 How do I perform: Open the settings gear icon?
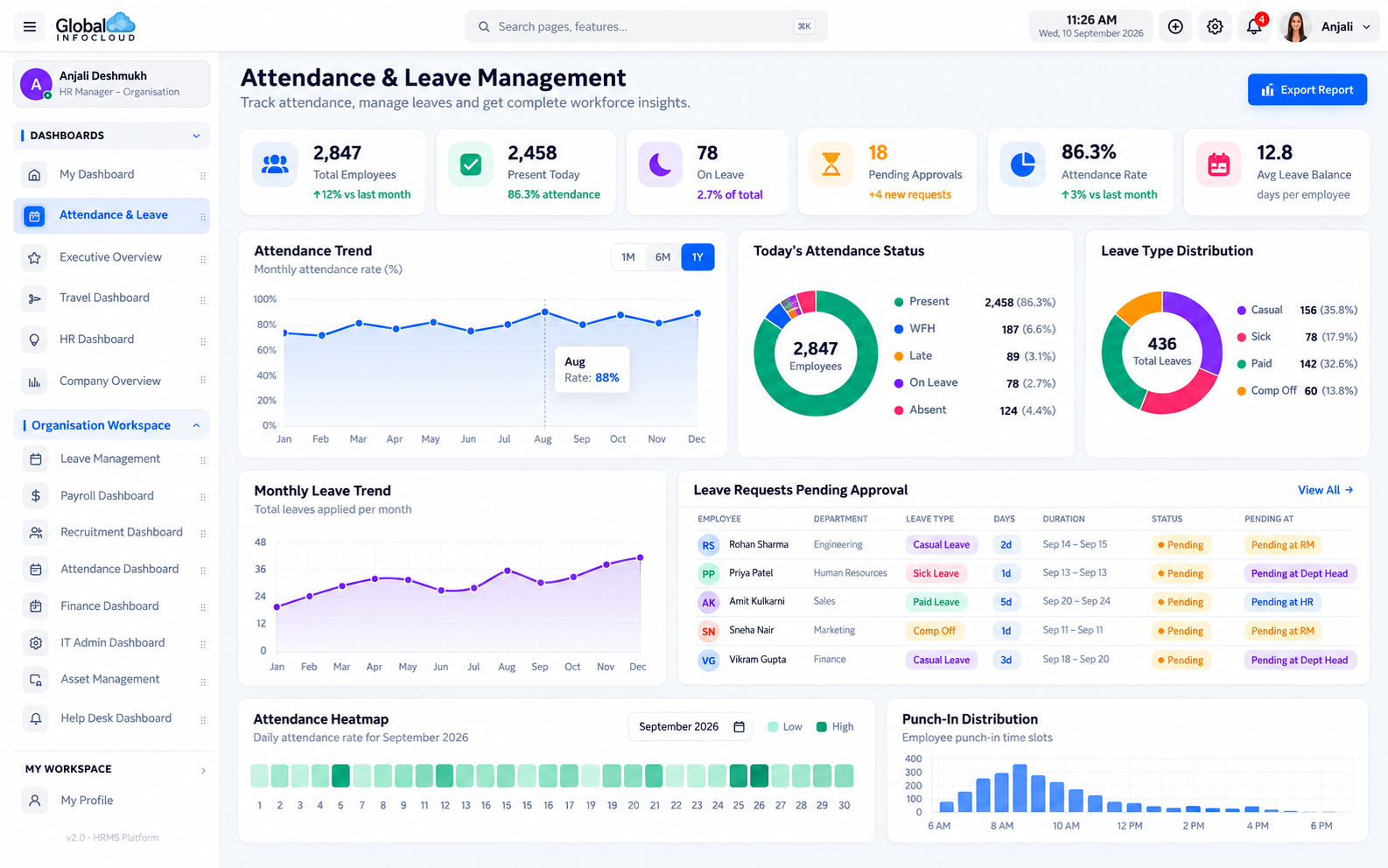1215,27
